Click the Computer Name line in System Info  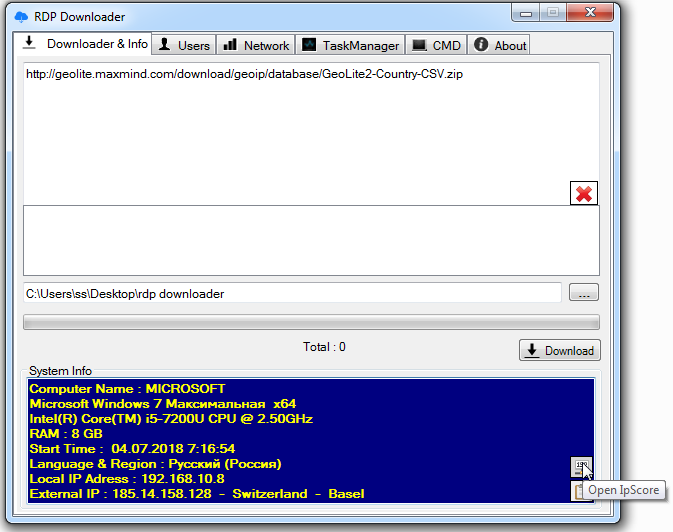point(128,389)
